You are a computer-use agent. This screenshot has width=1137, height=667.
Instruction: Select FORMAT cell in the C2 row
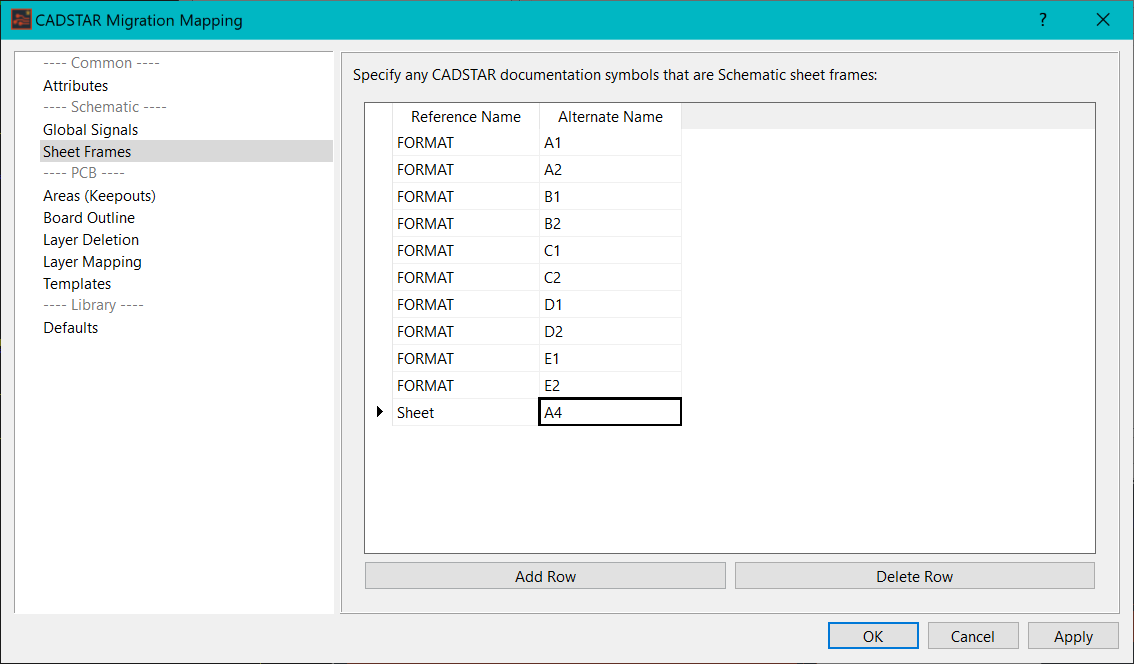point(466,278)
